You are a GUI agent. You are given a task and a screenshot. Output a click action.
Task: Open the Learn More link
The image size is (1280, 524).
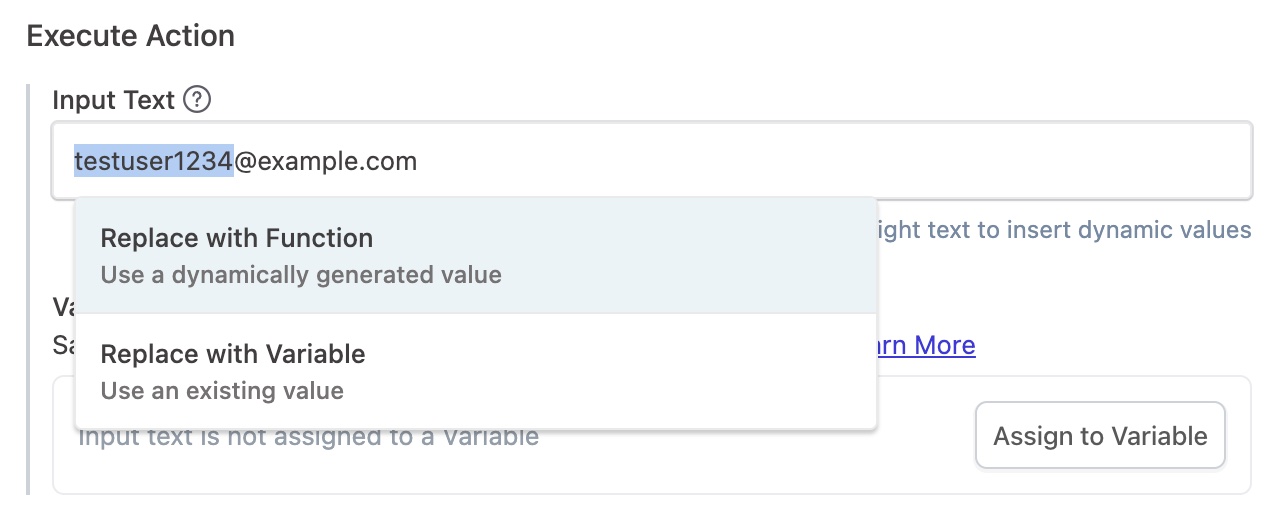(x=925, y=346)
